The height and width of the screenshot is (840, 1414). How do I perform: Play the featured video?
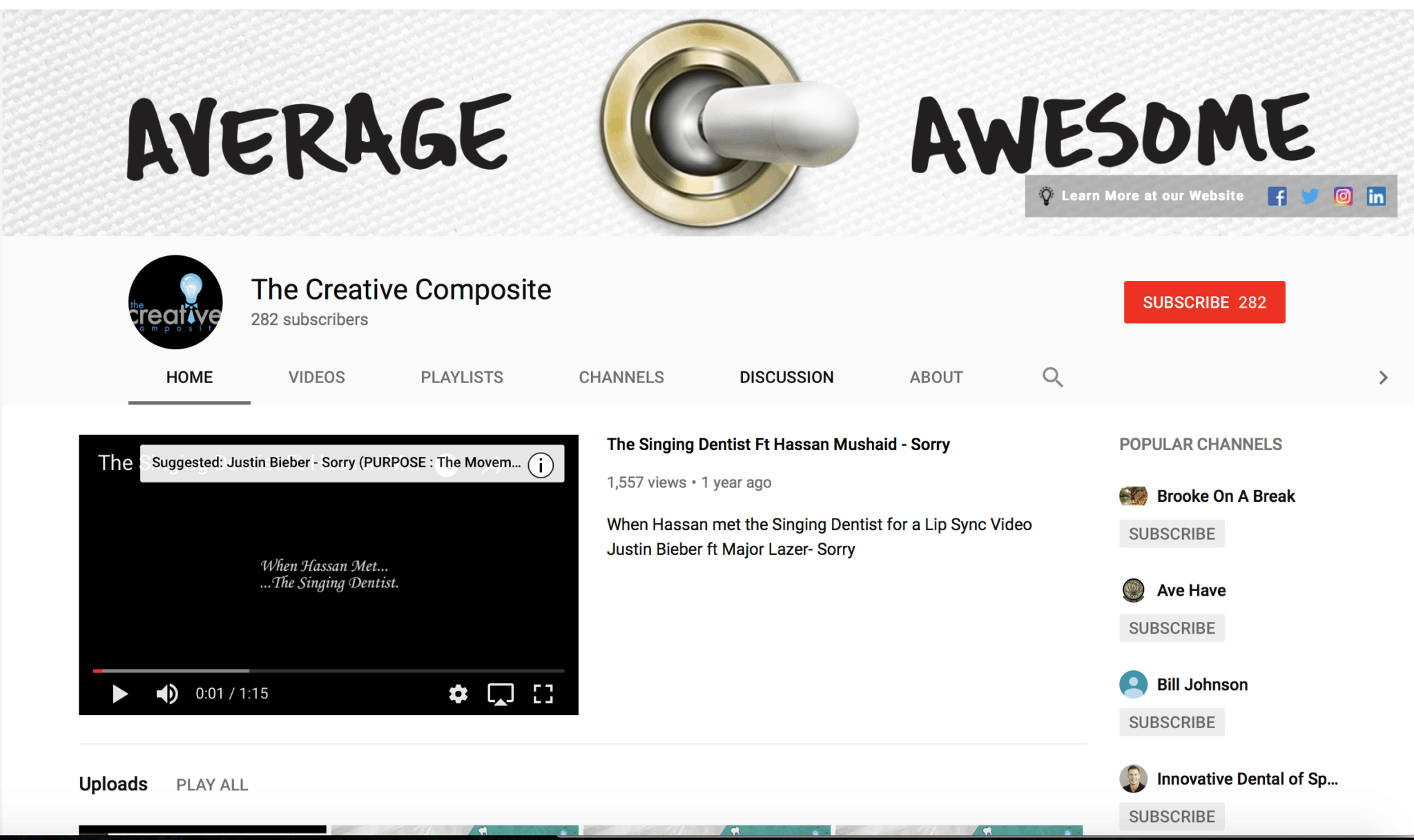point(119,694)
